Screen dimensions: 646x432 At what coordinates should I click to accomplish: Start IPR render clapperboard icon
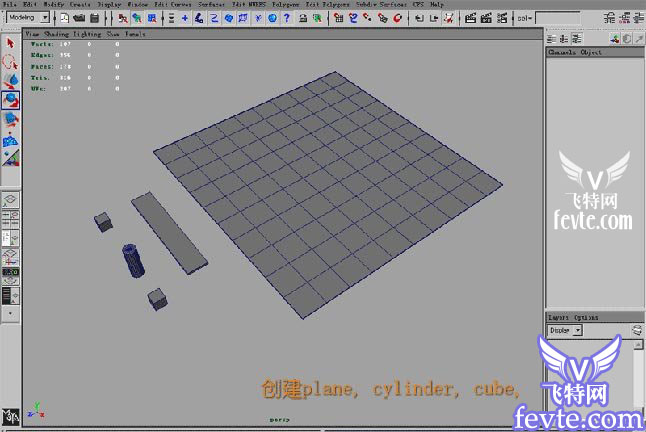[x=486, y=18]
